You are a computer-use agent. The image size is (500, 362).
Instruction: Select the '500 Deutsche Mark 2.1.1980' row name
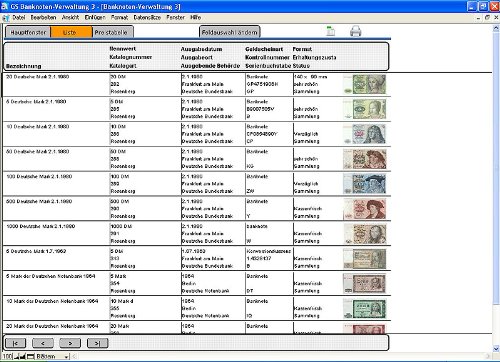pyautogui.click(x=39, y=201)
